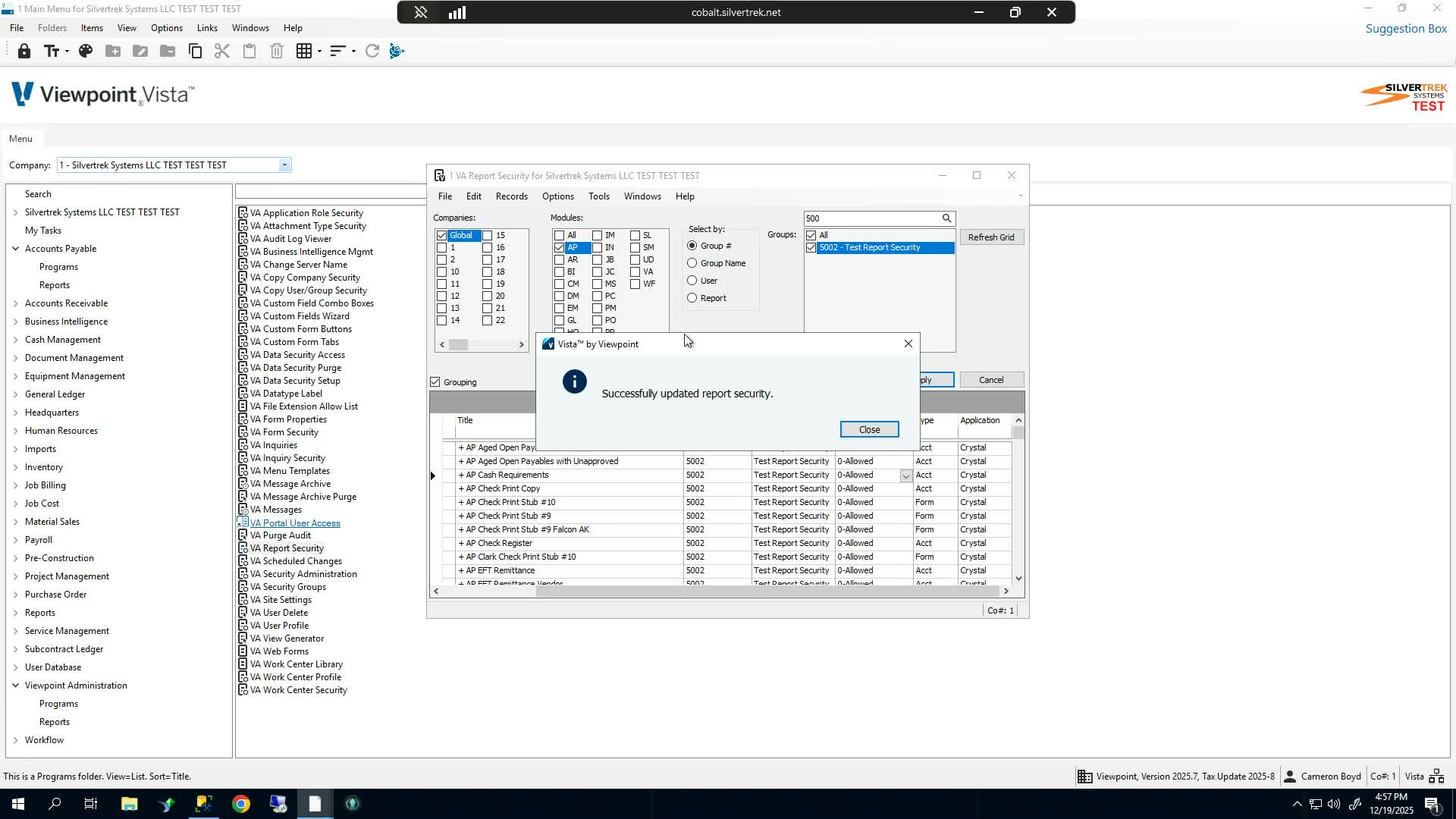Open File Explorer from the taskbar
This screenshot has width=1456, height=819.
click(129, 804)
